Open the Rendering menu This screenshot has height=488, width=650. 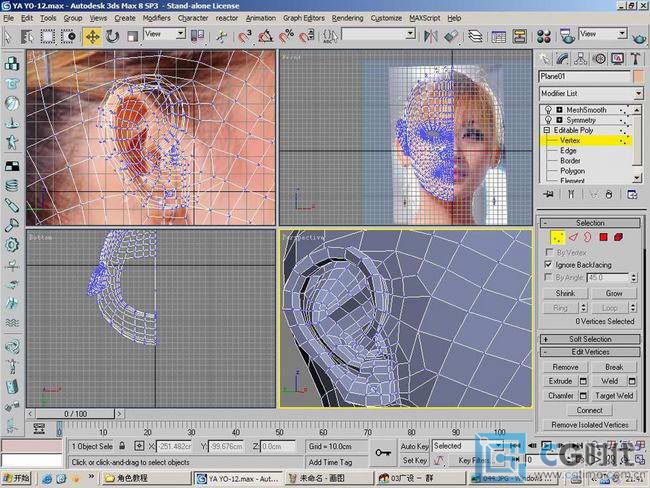click(347, 18)
